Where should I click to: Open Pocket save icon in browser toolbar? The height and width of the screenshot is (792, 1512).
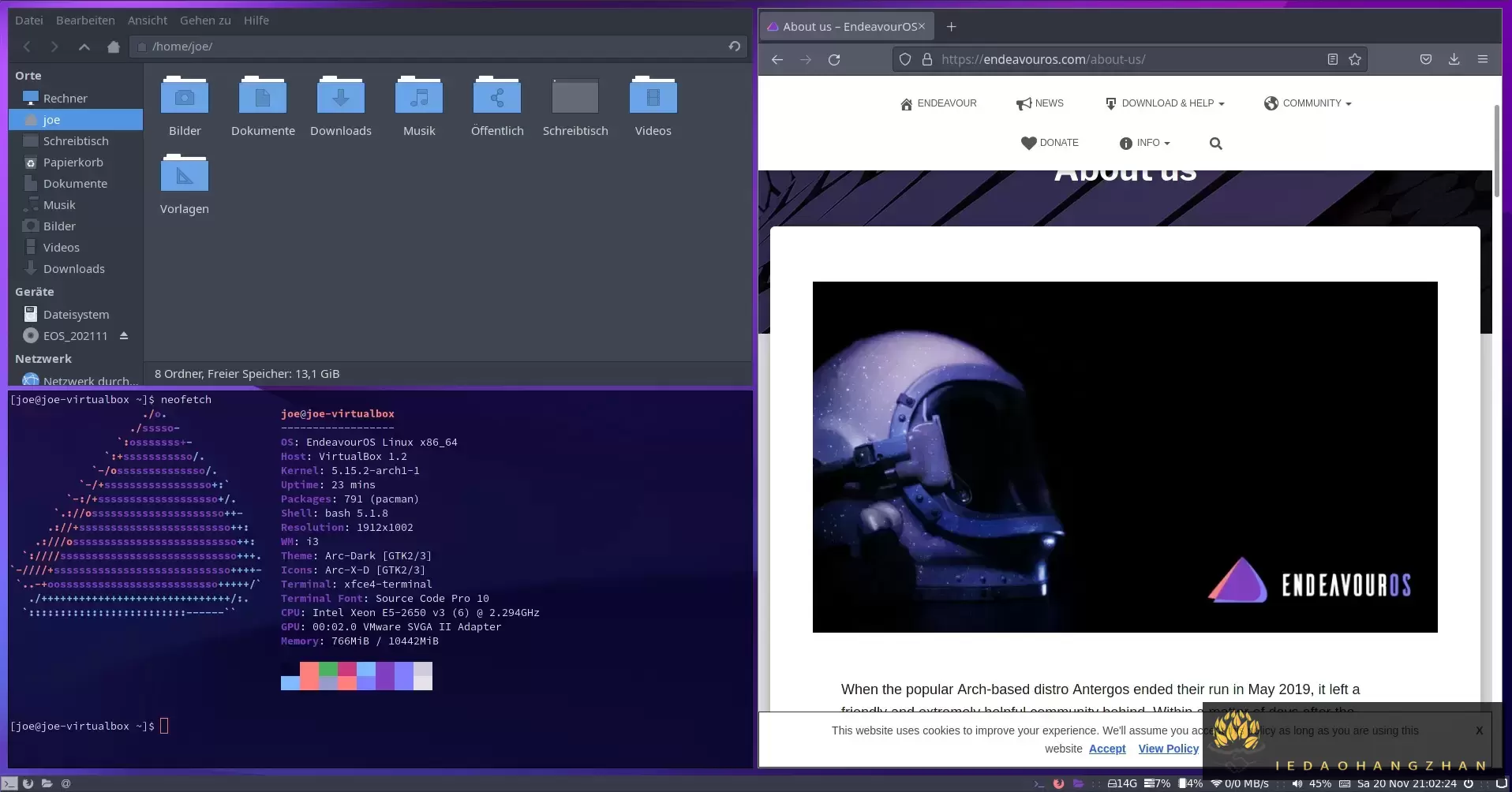(1426, 59)
